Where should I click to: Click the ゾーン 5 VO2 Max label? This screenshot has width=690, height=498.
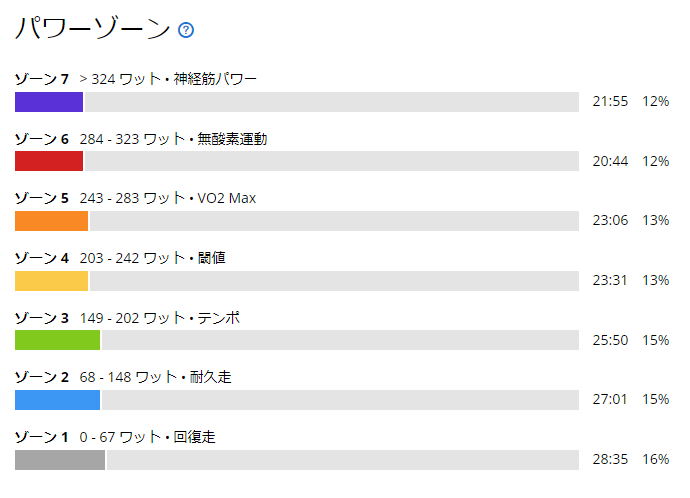click(x=135, y=198)
